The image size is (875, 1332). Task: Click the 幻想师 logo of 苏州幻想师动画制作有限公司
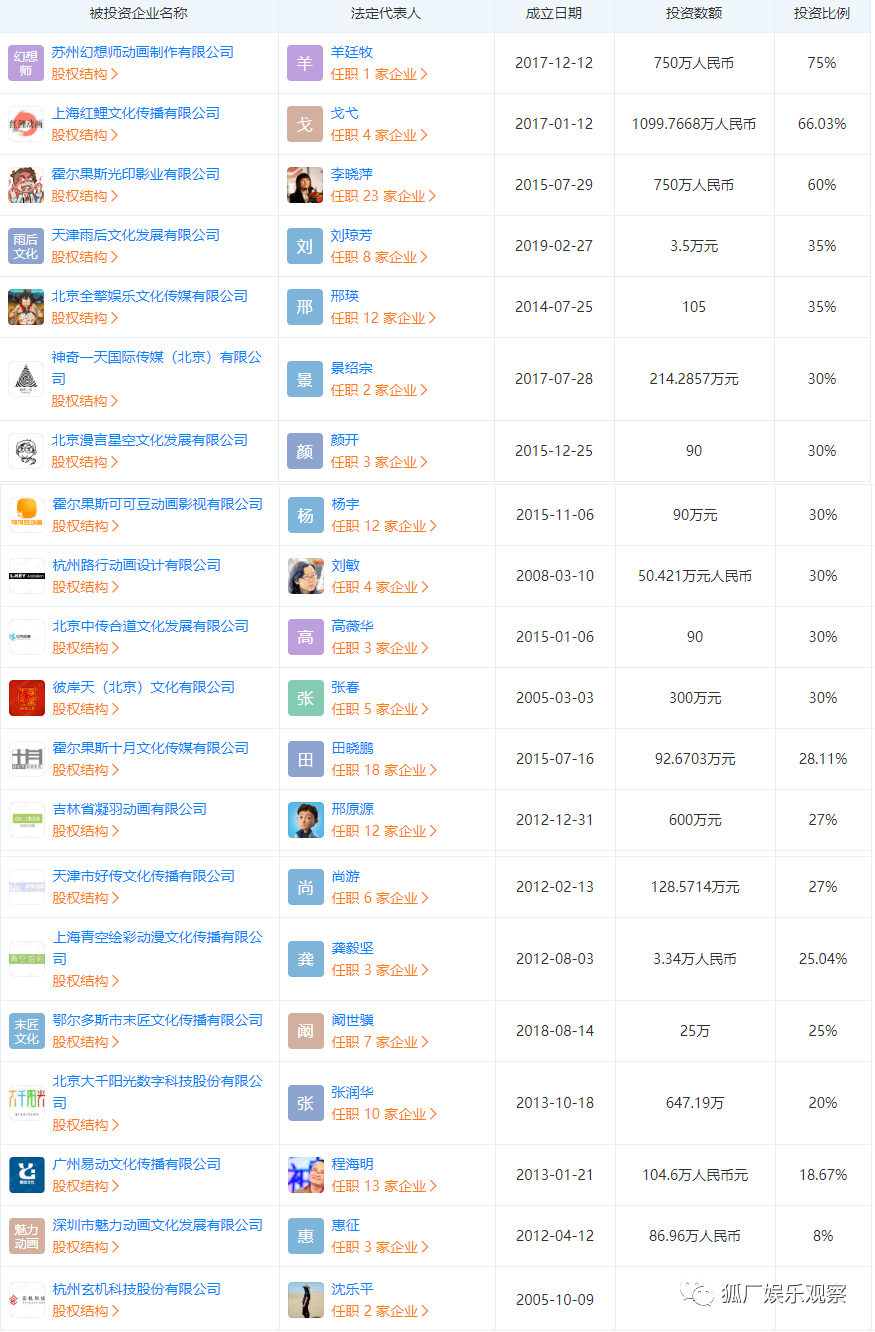pyautogui.click(x=26, y=63)
